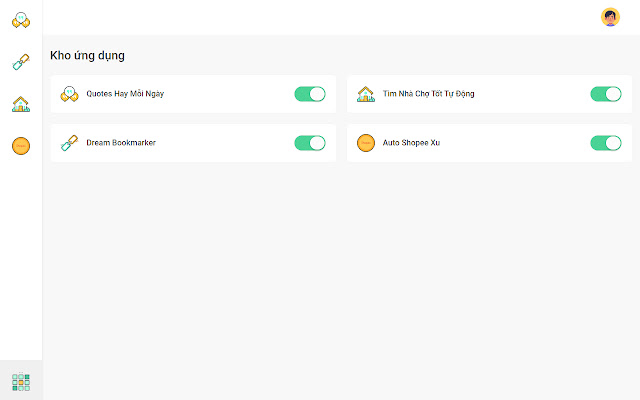This screenshot has width=640, height=400.
Task: Click the Dream Bookmarker card chain icon
Action: (x=69, y=143)
